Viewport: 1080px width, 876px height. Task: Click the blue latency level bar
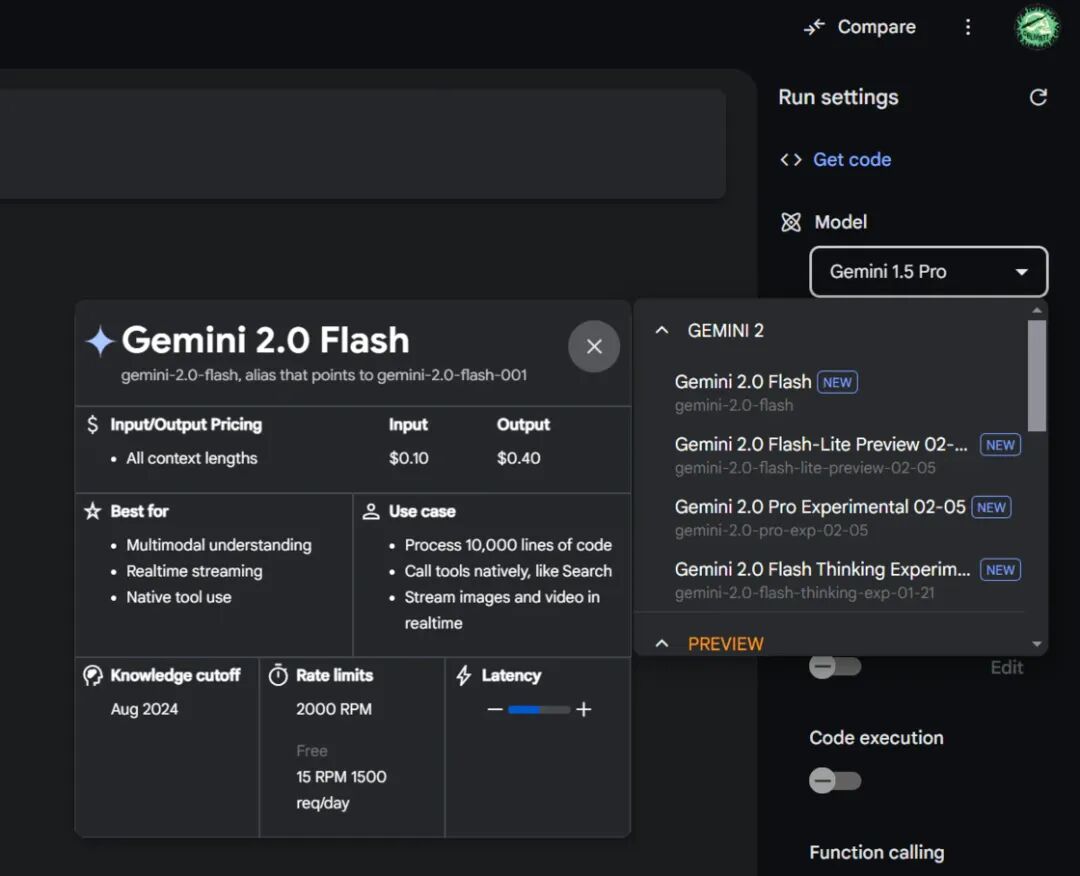524,710
